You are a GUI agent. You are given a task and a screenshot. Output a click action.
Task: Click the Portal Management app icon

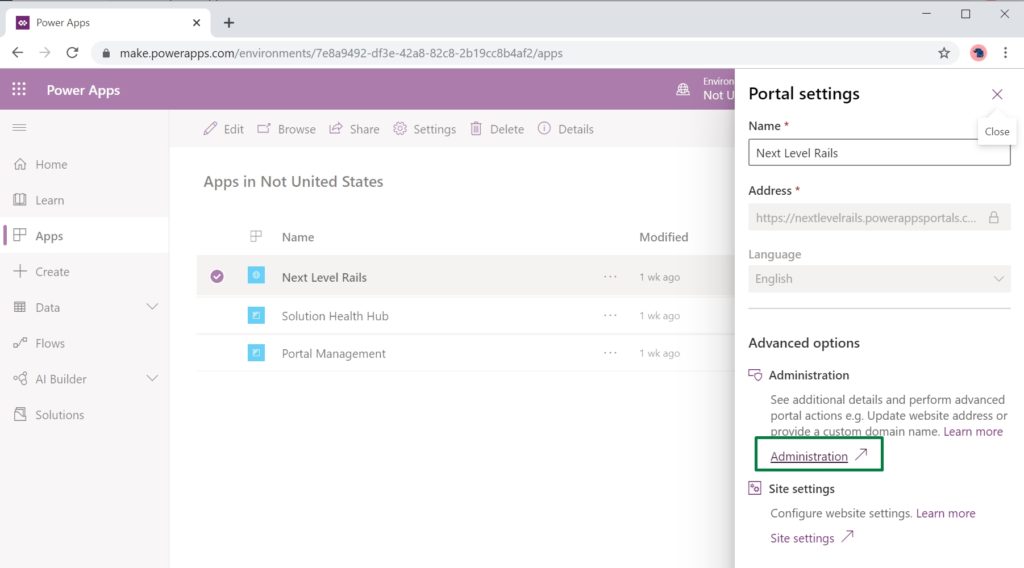(256, 353)
